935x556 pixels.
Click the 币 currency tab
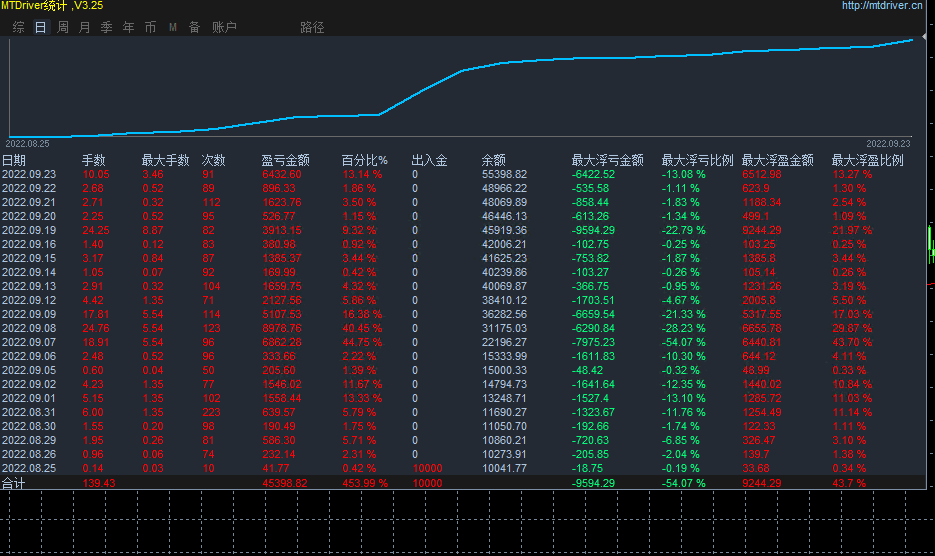tap(150, 27)
